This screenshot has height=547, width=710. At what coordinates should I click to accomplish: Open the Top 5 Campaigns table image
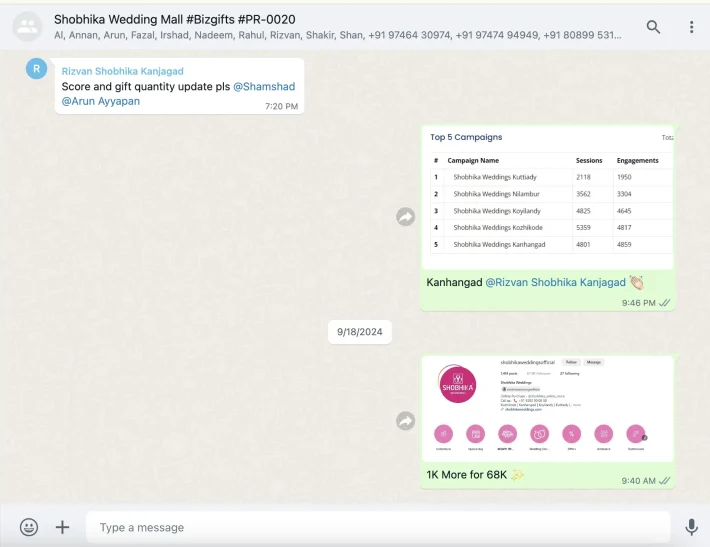coord(547,197)
